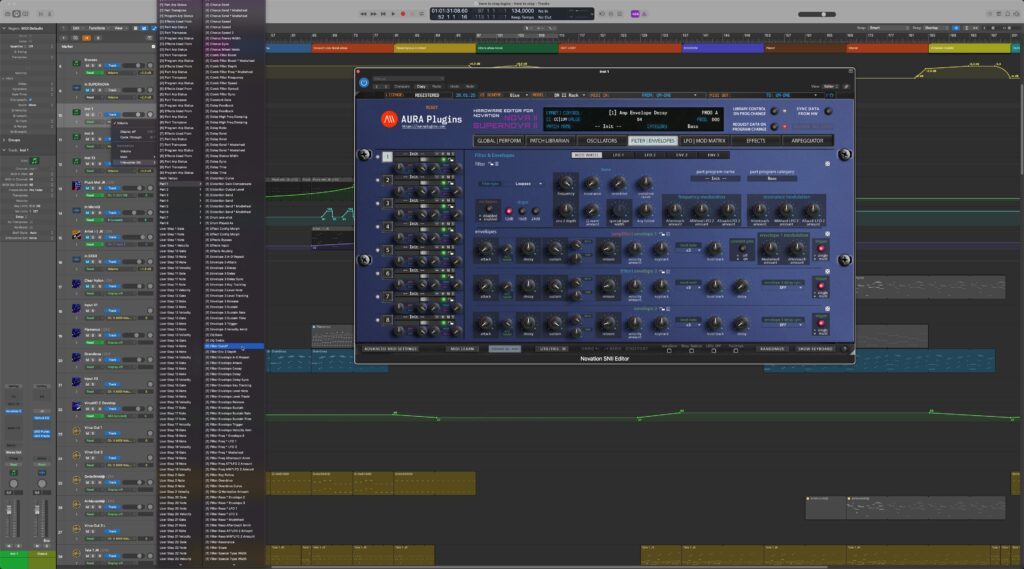The height and width of the screenshot is (569, 1024).
Task: Open the LFO | MOD MATRIX tab
Action: (705, 140)
